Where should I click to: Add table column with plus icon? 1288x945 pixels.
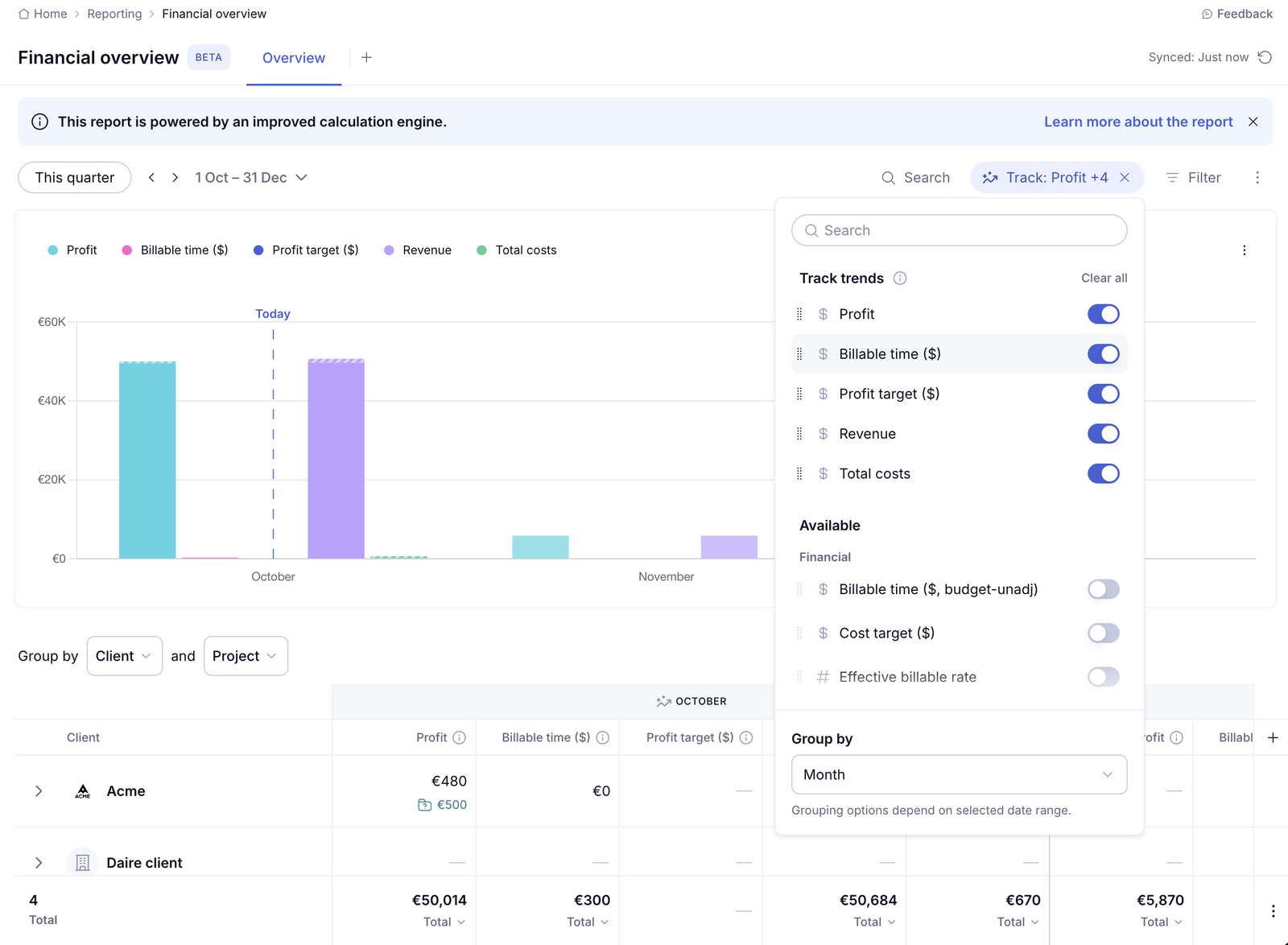[x=1273, y=737]
